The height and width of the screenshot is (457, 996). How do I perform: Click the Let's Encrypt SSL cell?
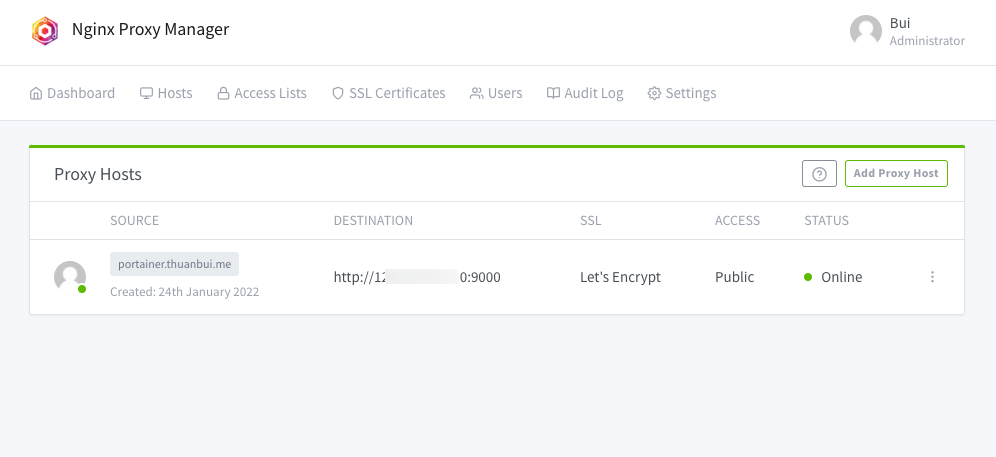pyautogui.click(x=621, y=277)
